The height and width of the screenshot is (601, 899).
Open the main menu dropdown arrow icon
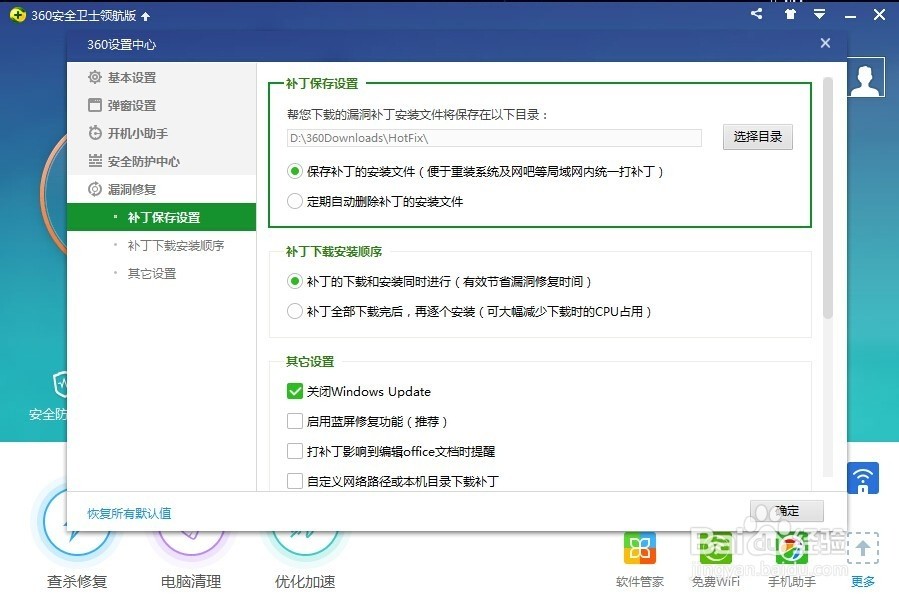(x=819, y=14)
